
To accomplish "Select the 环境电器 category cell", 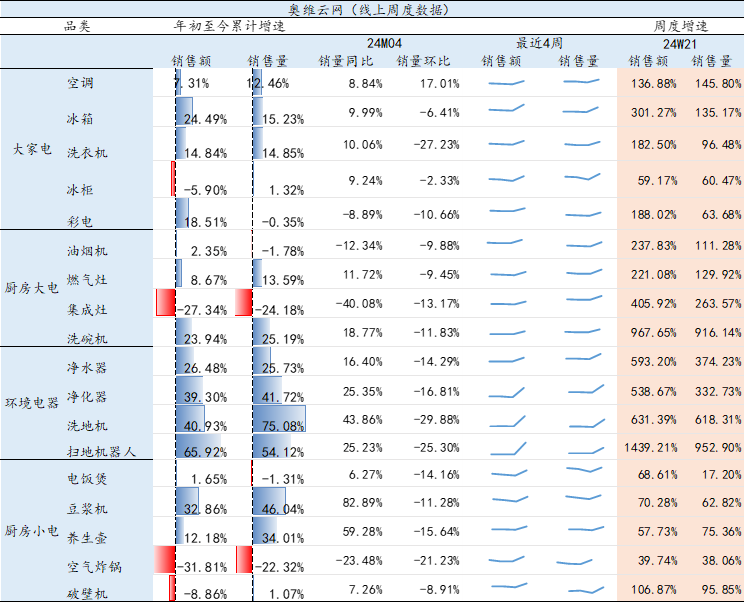I will tap(32, 403).
